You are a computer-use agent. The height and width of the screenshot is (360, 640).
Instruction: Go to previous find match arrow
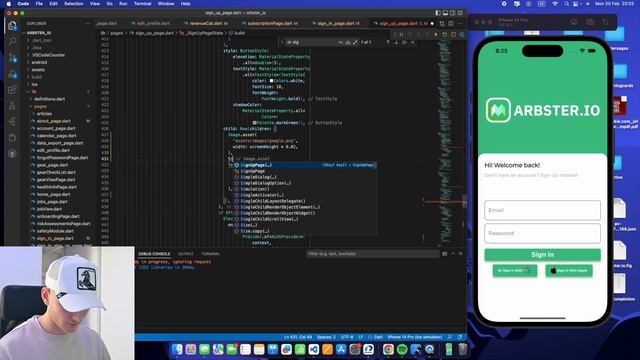388,42
